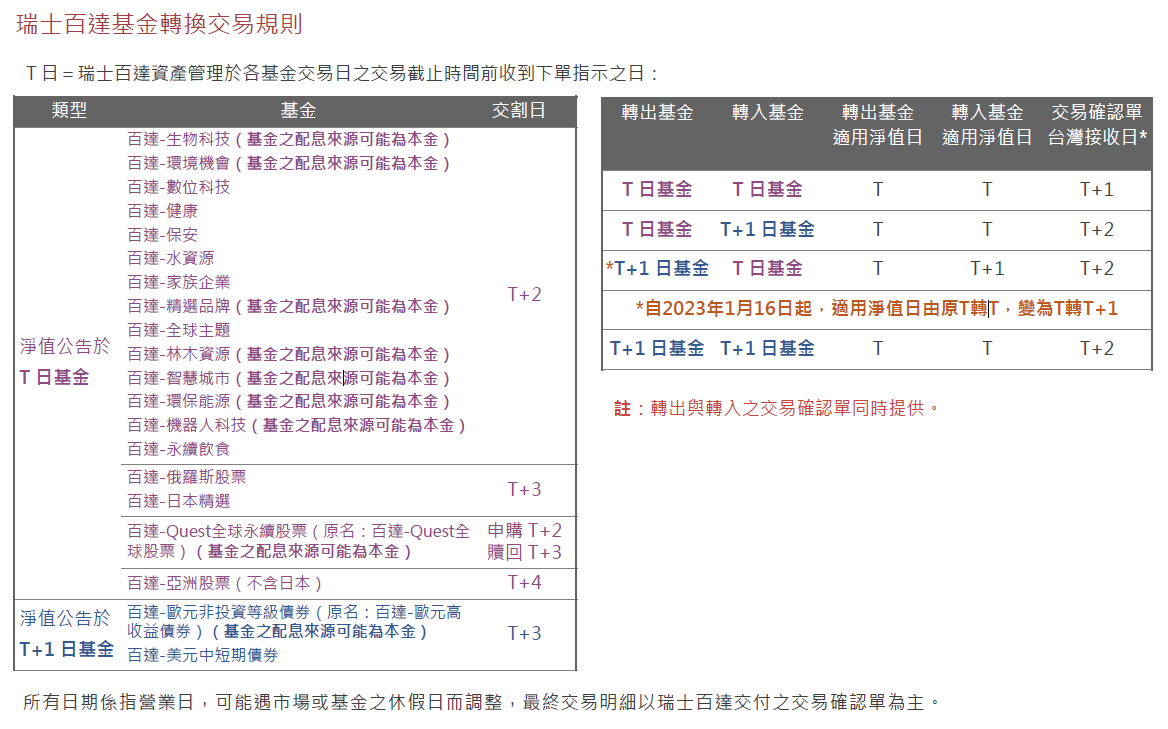The image size is (1168, 729).
Task: Click the T+1 receipt date in first row
Action: point(1096,190)
